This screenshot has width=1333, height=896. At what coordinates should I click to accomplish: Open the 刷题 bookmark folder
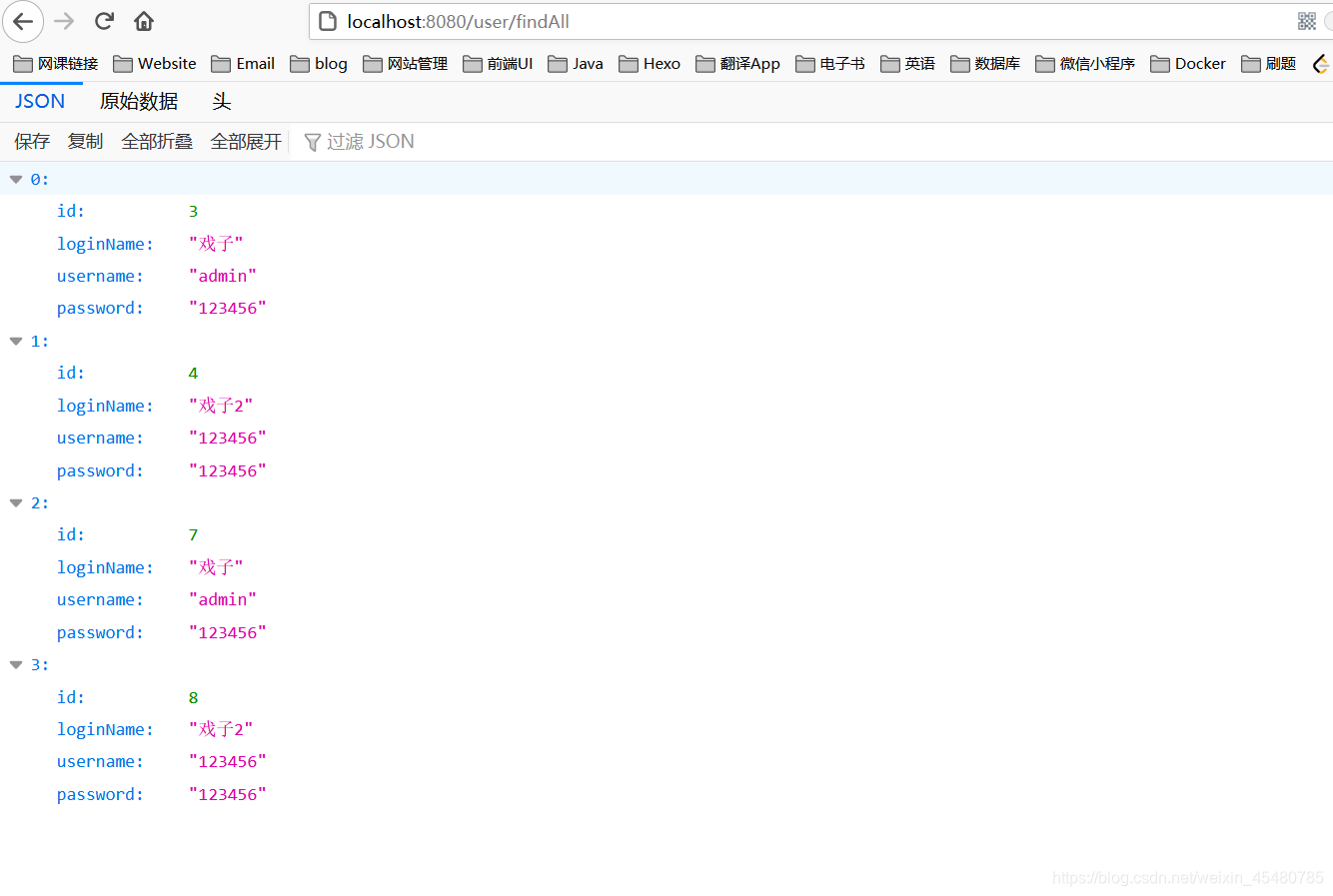click(x=1268, y=63)
